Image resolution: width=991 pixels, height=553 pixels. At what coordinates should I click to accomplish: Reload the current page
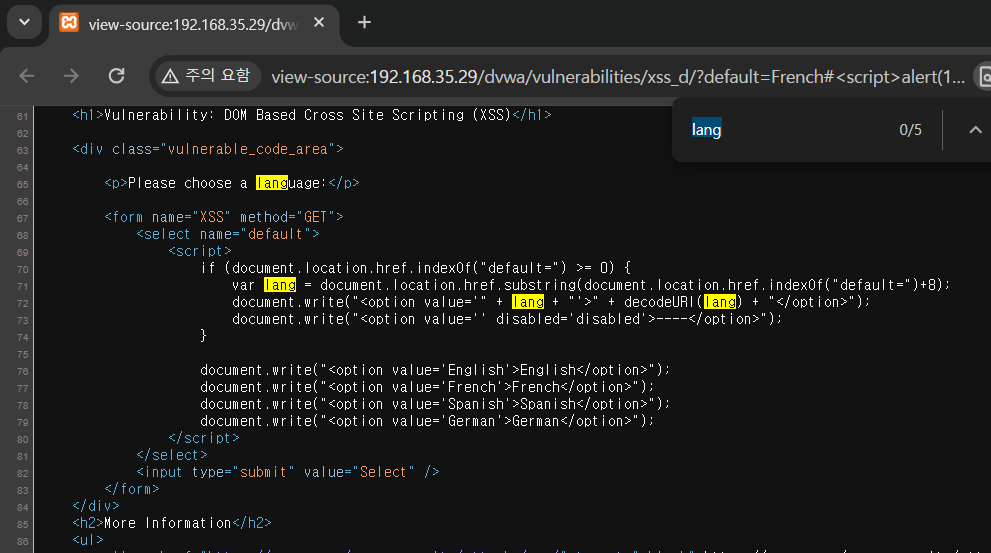click(116, 76)
